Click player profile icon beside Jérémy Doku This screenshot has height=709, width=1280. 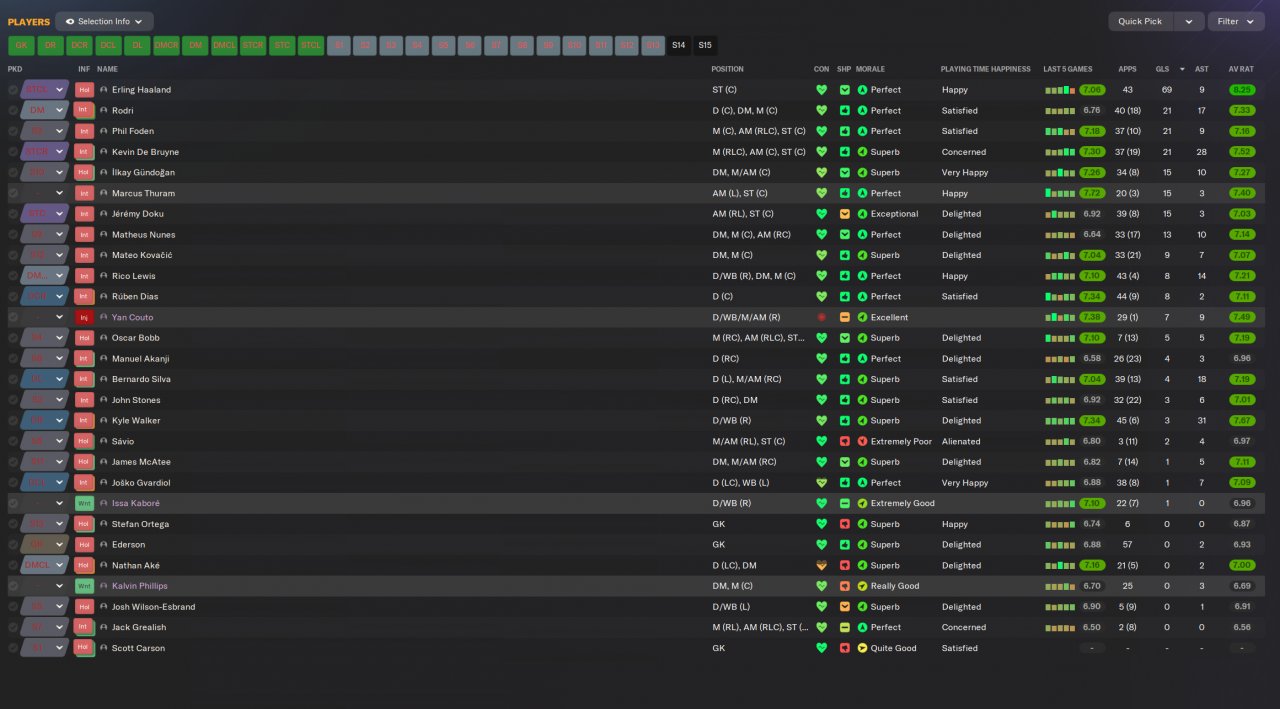tap(103, 214)
